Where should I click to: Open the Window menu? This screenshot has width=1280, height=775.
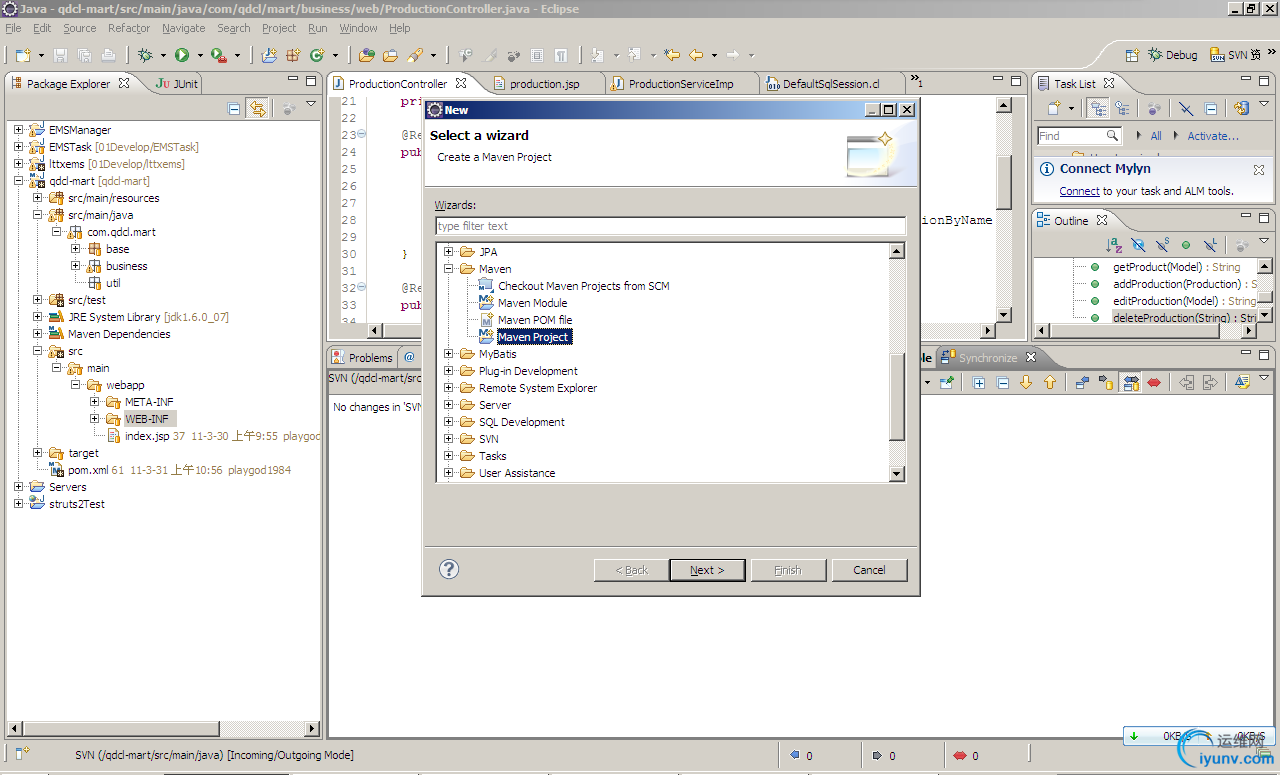coord(358,28)
